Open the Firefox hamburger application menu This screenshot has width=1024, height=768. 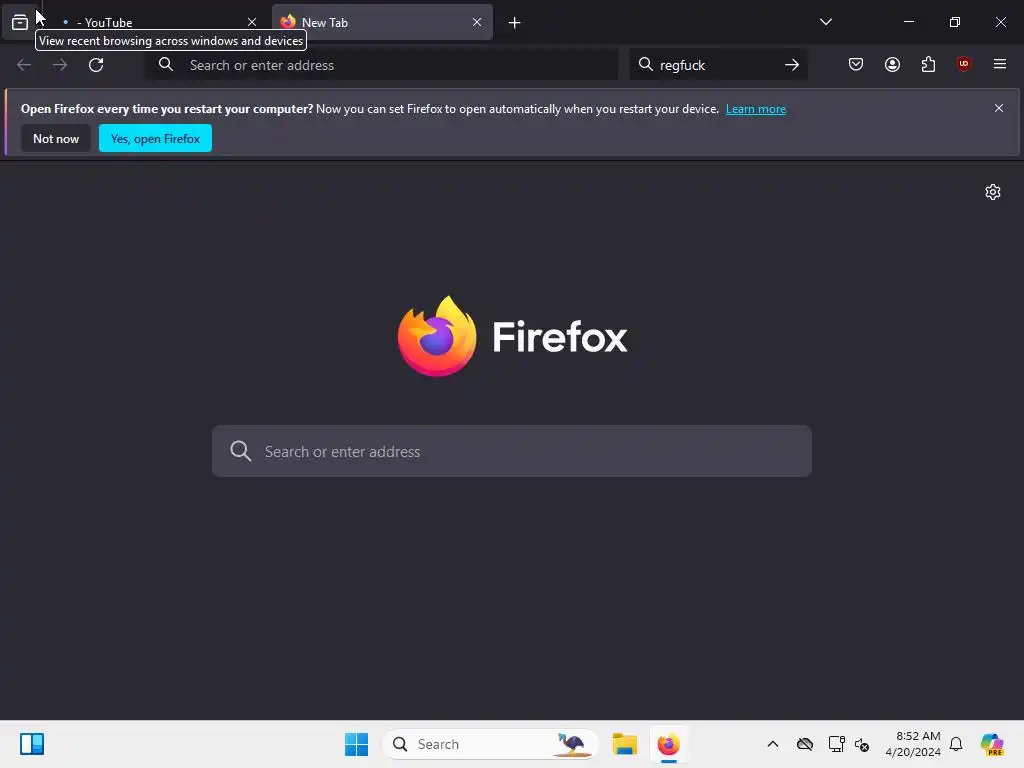(1000, 64)
